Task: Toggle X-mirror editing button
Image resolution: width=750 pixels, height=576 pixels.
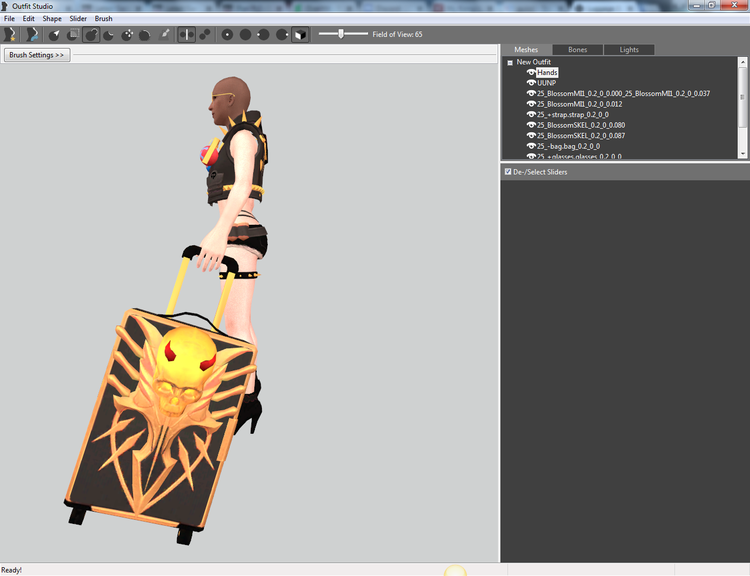Action: [187, 34]
